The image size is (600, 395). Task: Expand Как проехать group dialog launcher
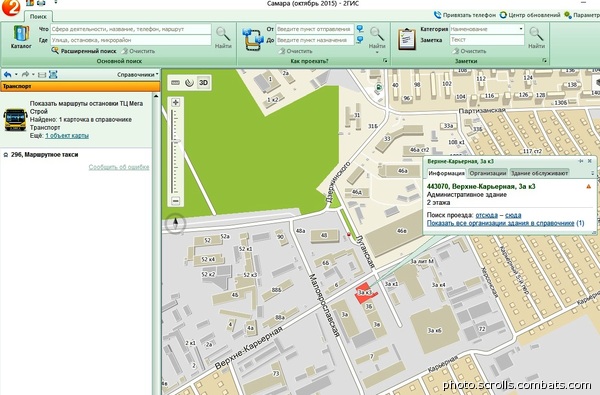click(385, 61)
